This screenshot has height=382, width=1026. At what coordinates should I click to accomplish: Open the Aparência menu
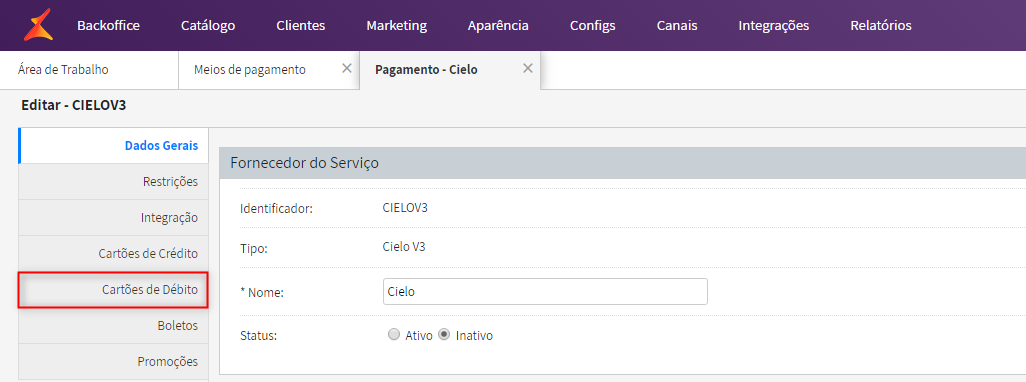498,26
